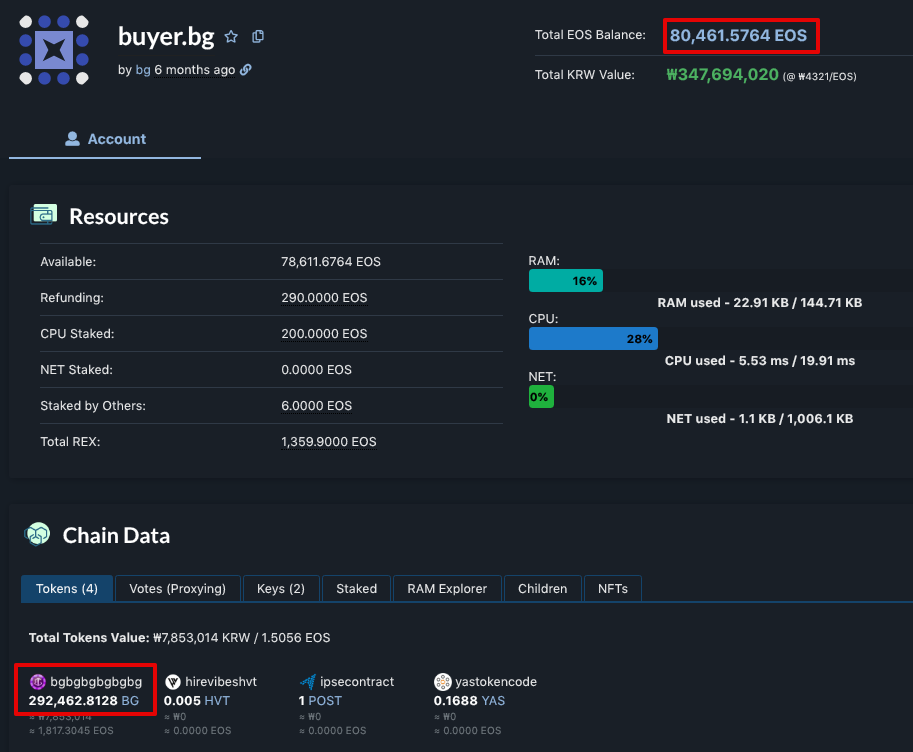Click the Refunding 290.0000 EOS value

coord(324,298)
